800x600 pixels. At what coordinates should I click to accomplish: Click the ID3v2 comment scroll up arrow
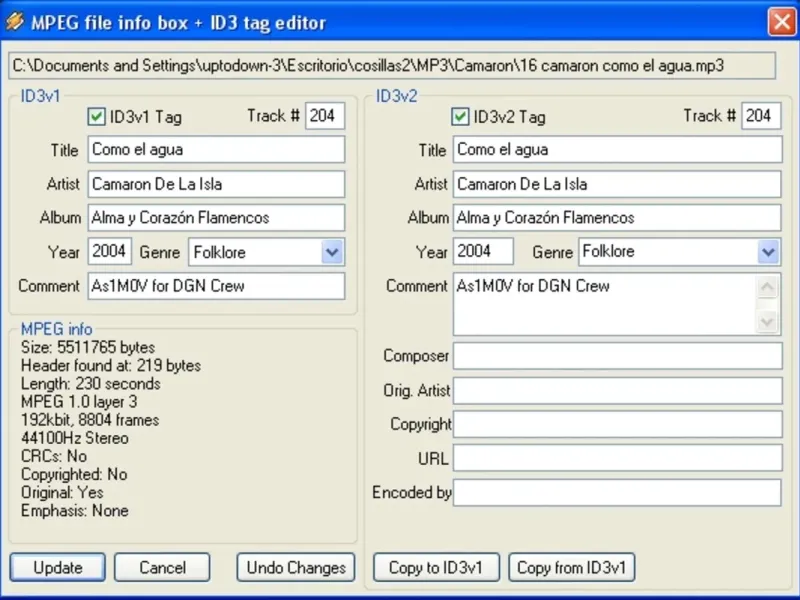[767, 288]
